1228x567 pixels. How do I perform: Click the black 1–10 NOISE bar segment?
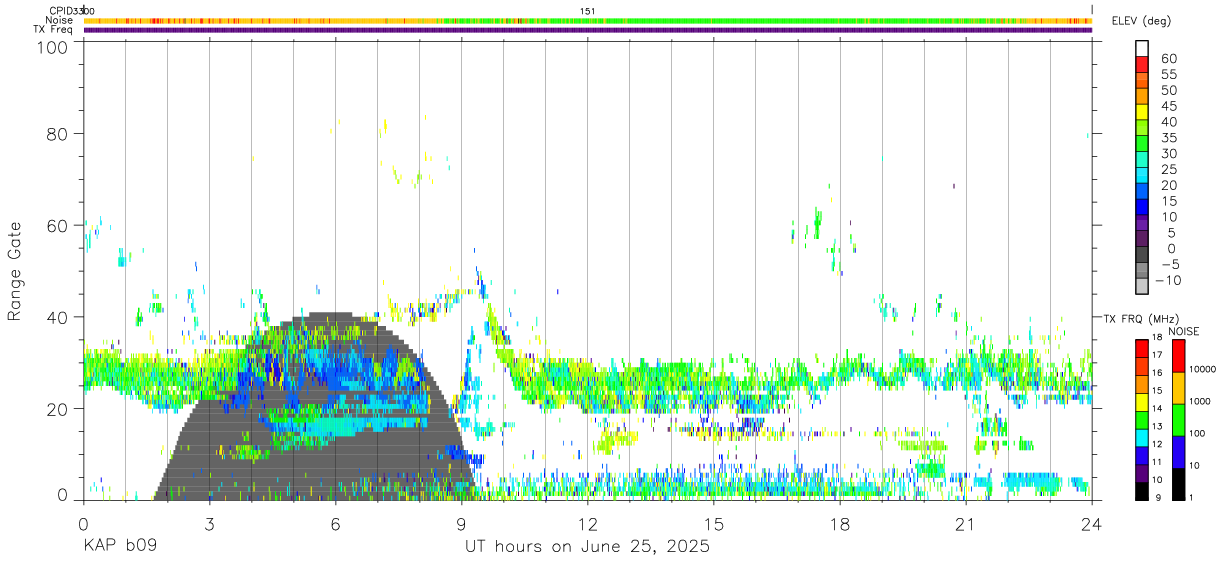pos(1178,483)
